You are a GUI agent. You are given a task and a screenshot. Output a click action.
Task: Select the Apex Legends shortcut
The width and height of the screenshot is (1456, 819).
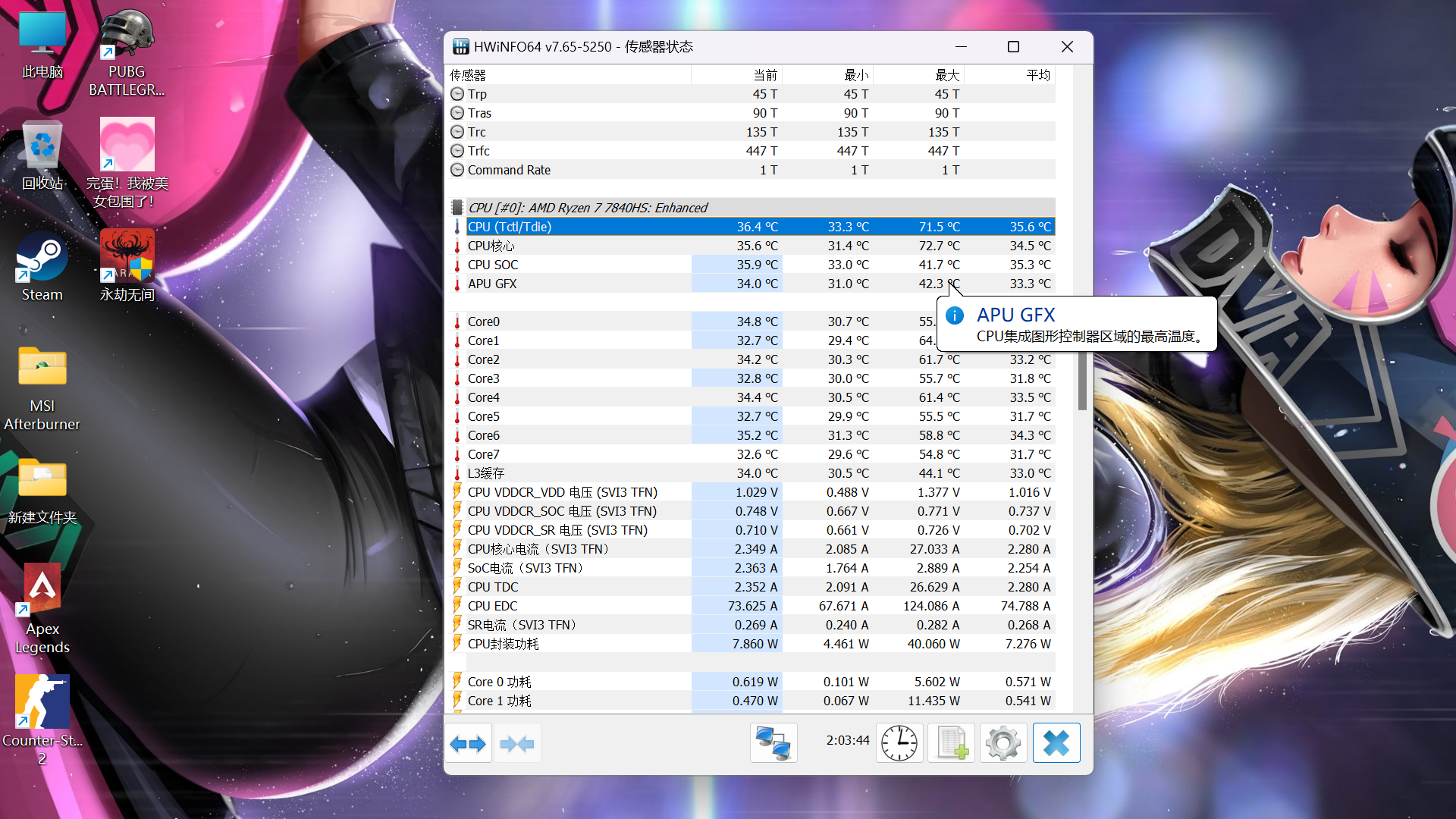coord(42,609)
